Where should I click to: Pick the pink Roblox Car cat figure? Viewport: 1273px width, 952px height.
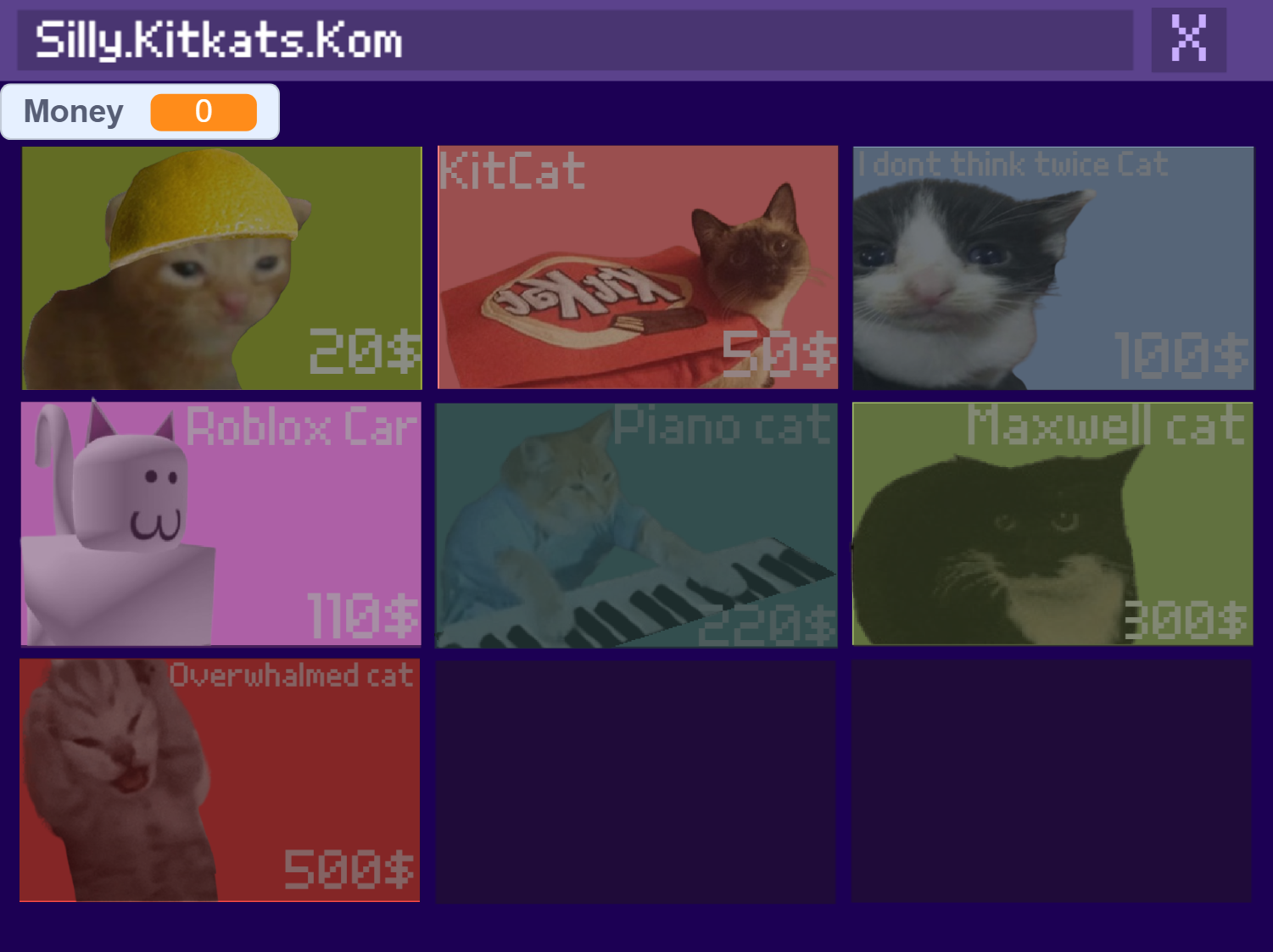coord(221,524)
